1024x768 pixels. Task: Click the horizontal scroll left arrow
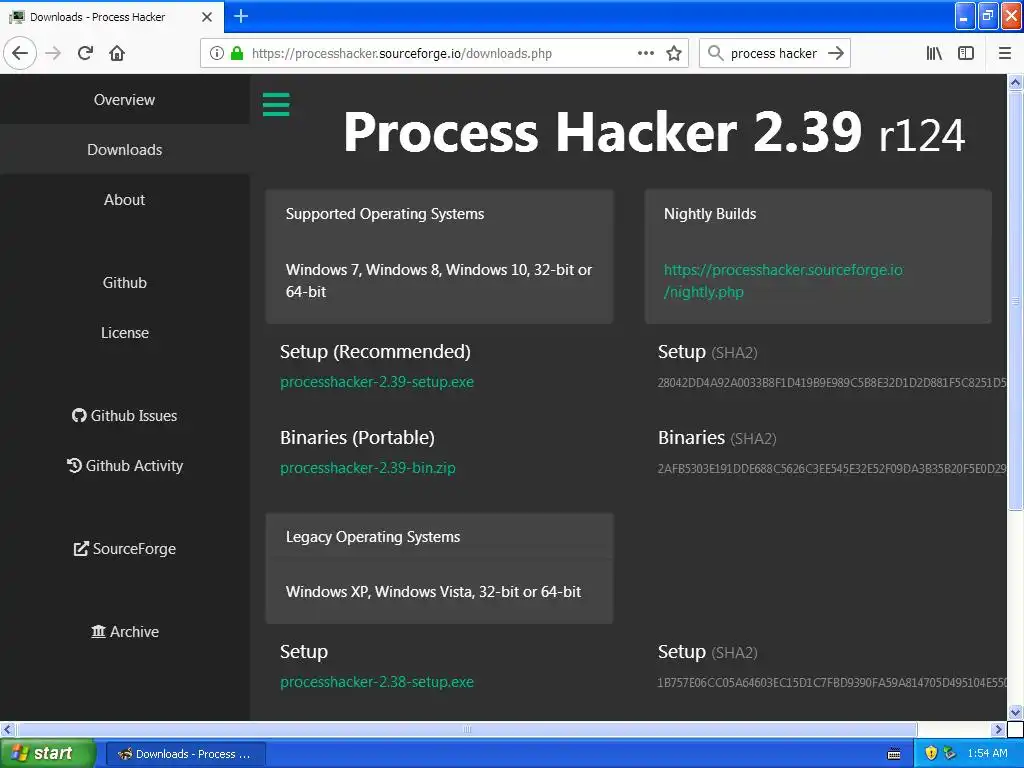click(7, 729)
